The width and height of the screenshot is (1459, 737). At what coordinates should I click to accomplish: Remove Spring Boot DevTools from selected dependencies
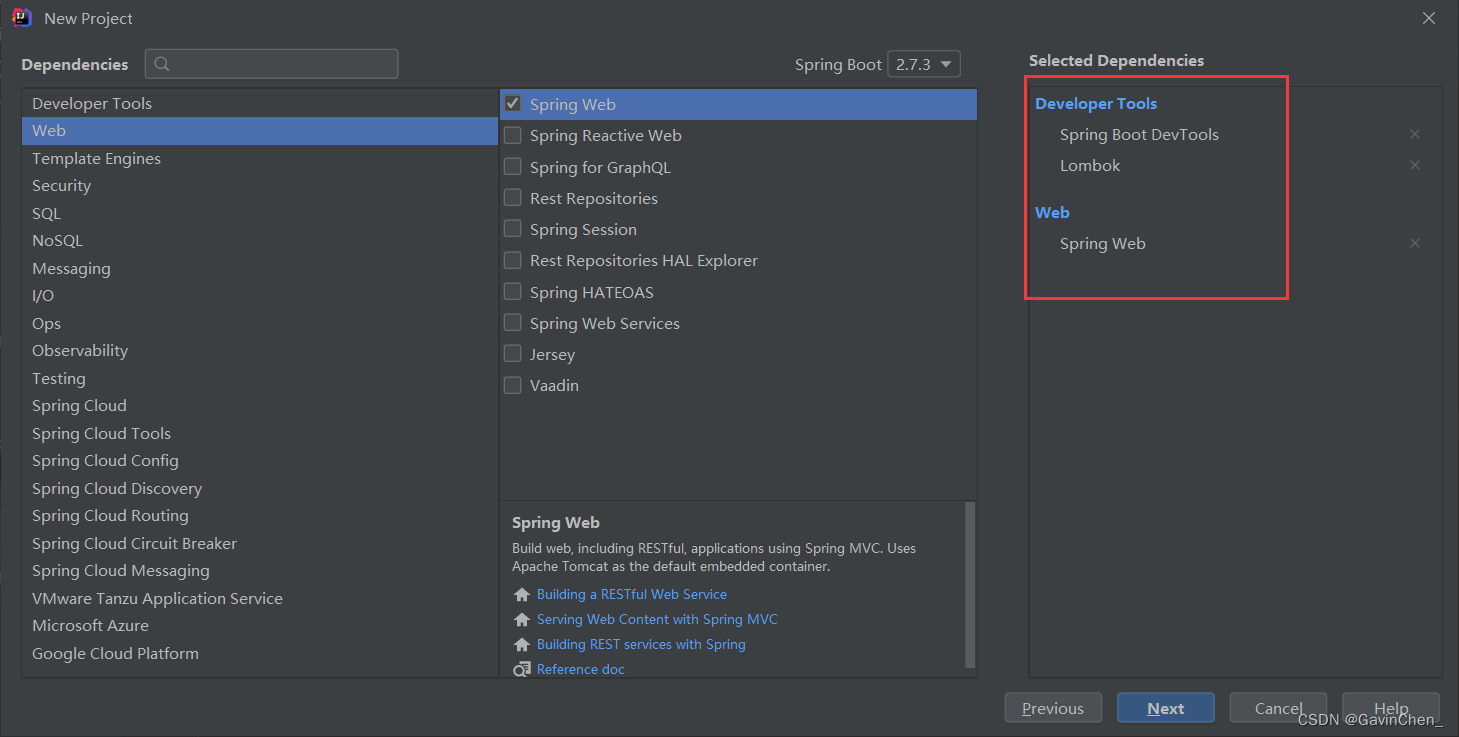tap(1414, 134)
